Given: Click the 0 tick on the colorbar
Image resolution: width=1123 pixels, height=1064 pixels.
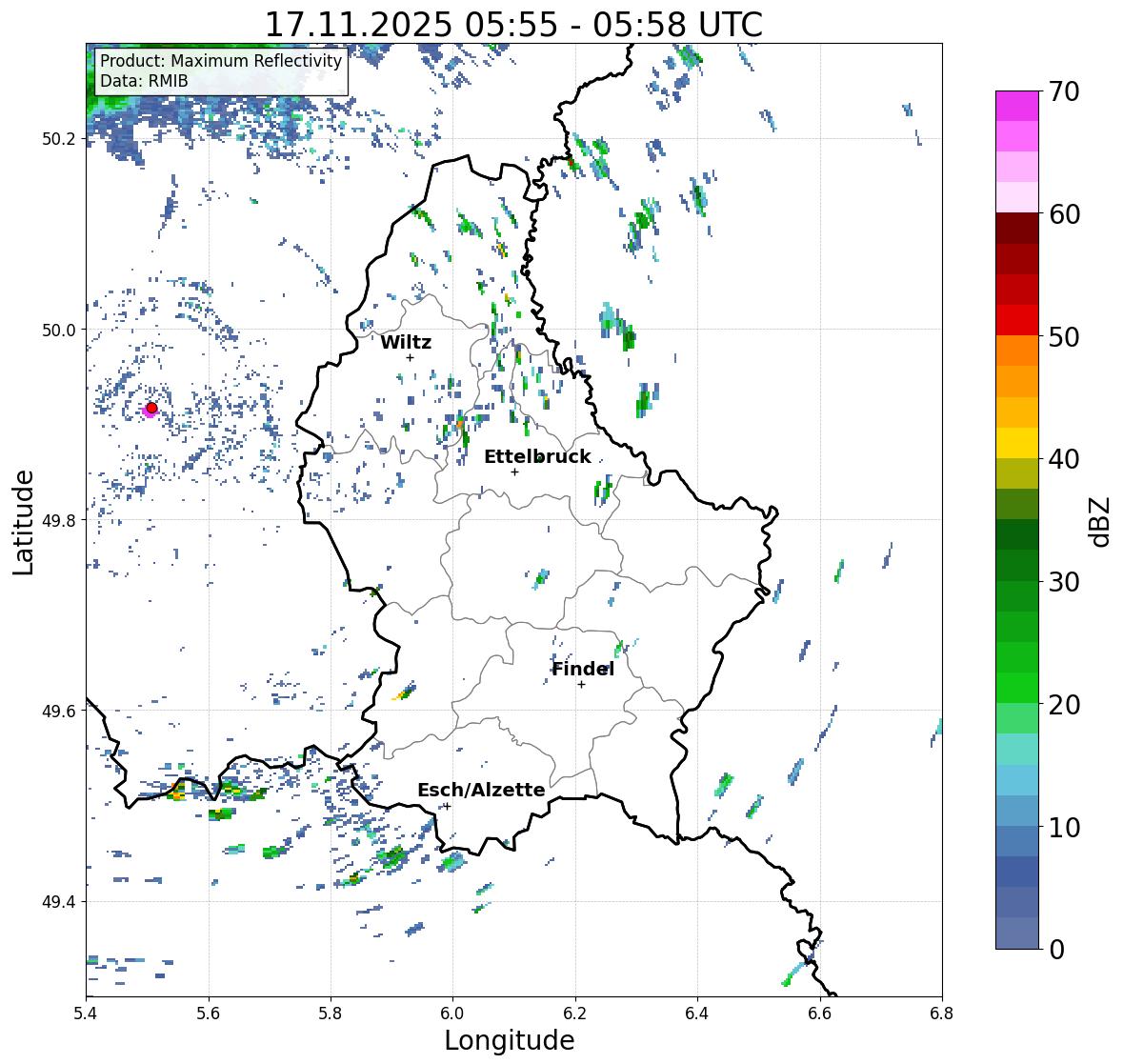Looking at the screenshot, I should (1056, 950).
